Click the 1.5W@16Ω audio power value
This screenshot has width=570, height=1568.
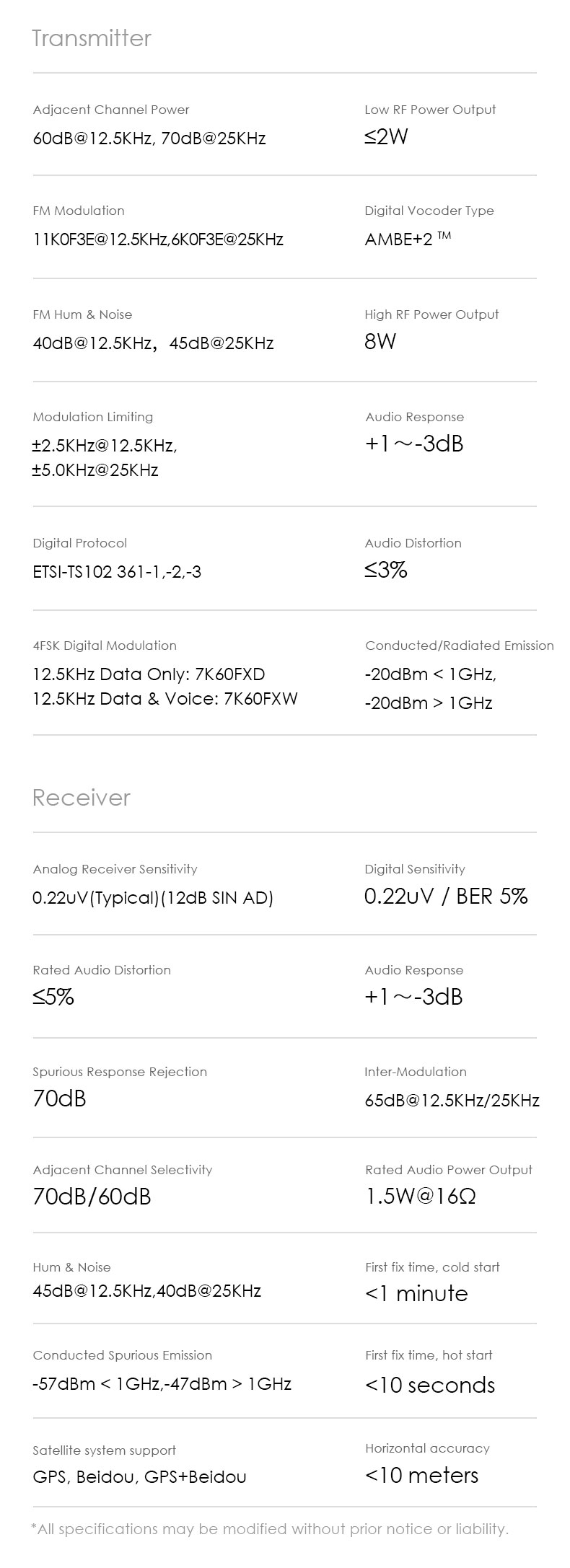[421, 1197]
